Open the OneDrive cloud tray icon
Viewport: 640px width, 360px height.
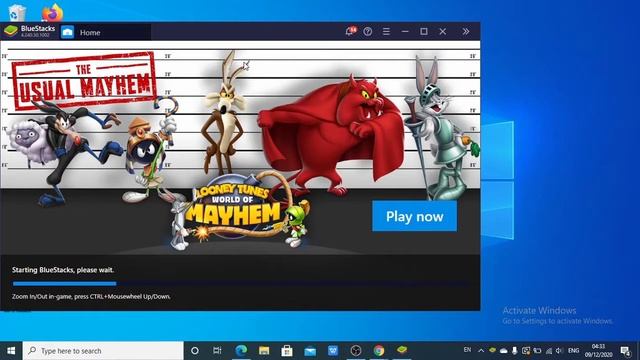(x=504, y=351)
